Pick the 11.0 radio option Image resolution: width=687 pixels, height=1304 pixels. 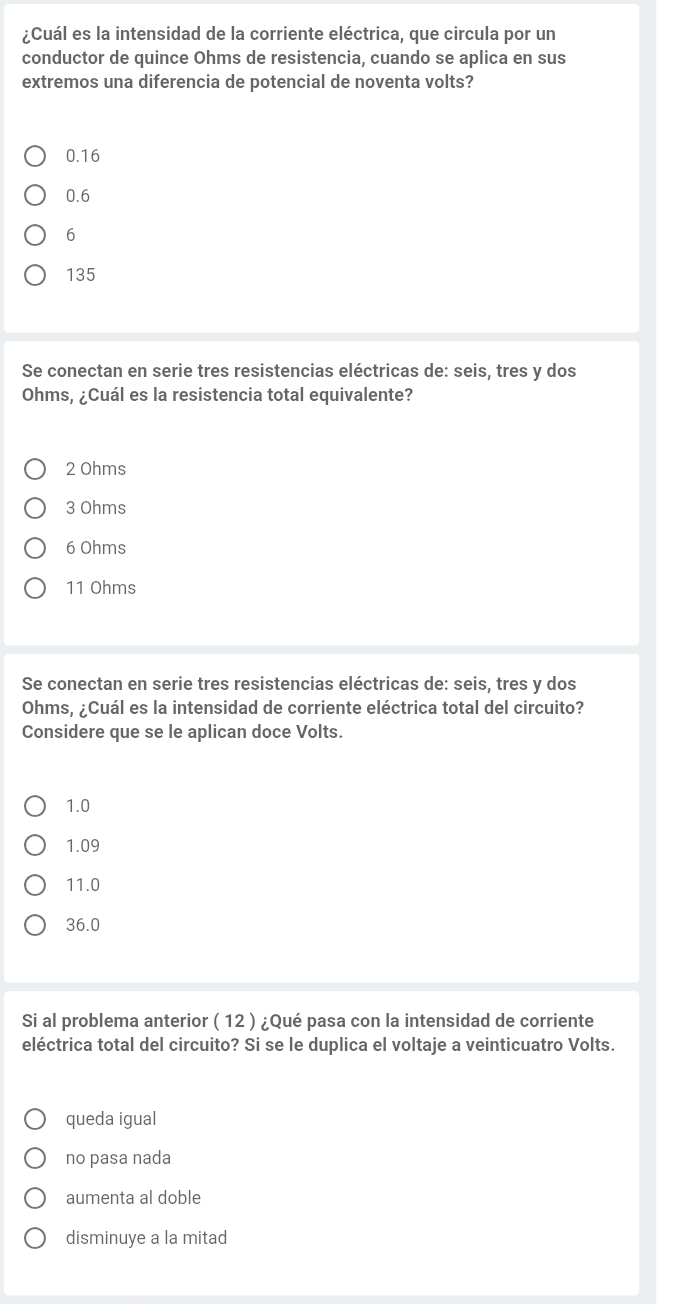35,885
